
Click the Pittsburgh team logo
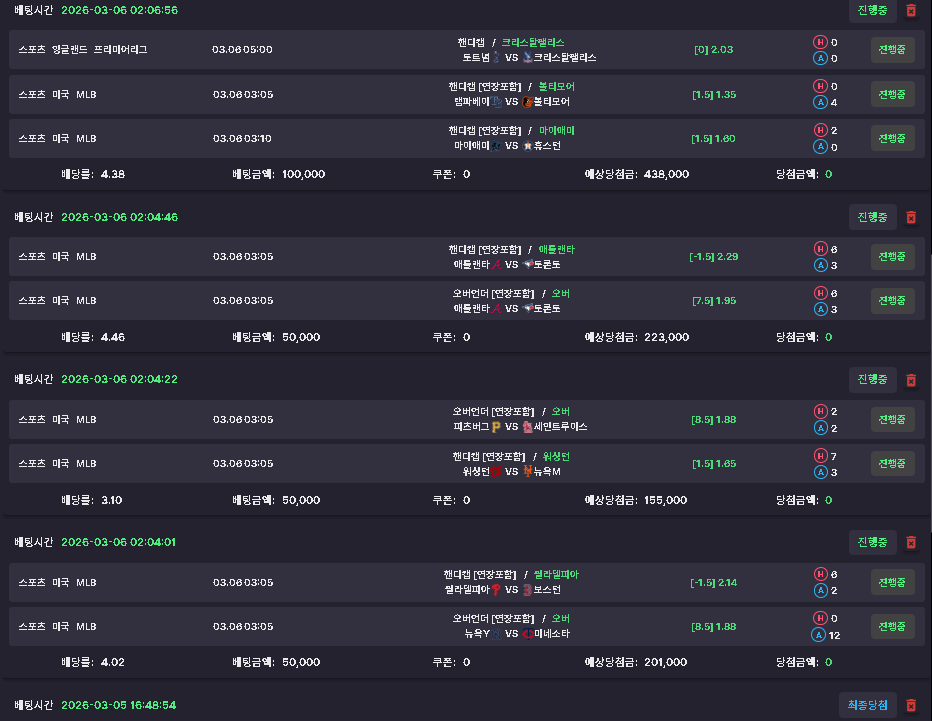(x=495, y=427)
